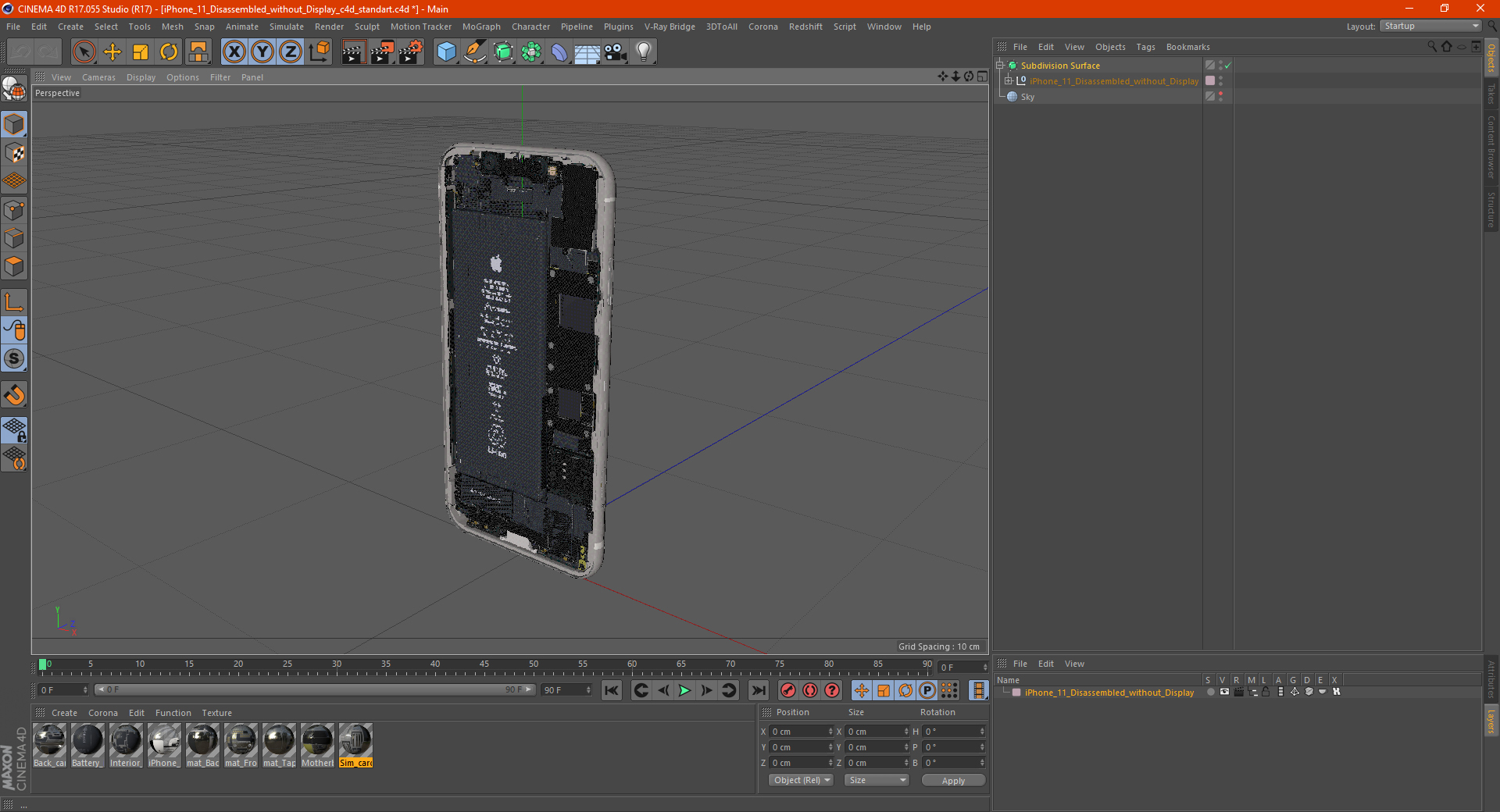Open the viewport Cameras menu

coord(98,77)
